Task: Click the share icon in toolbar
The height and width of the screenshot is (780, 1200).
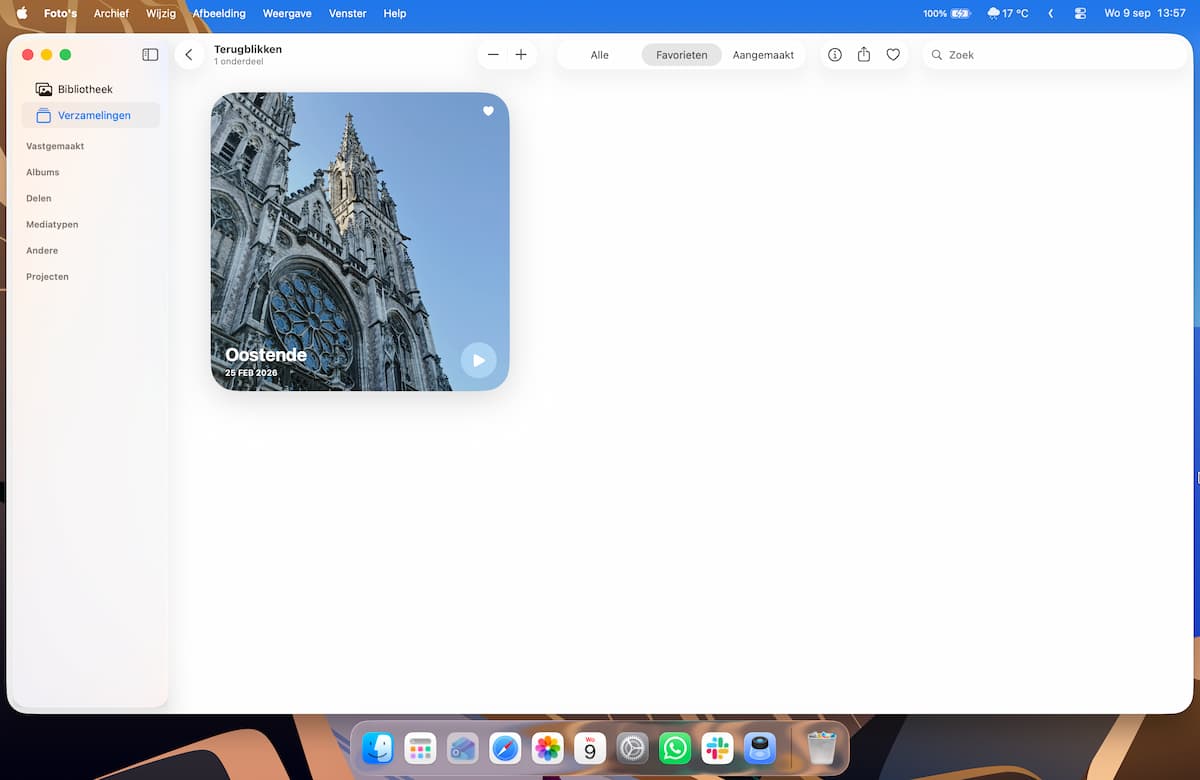Action: [x=864, y=55]
